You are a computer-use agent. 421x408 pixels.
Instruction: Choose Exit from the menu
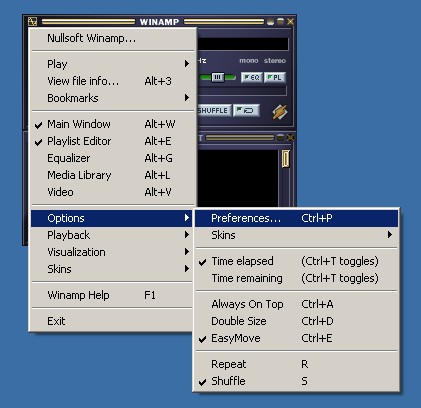point(112,321)
